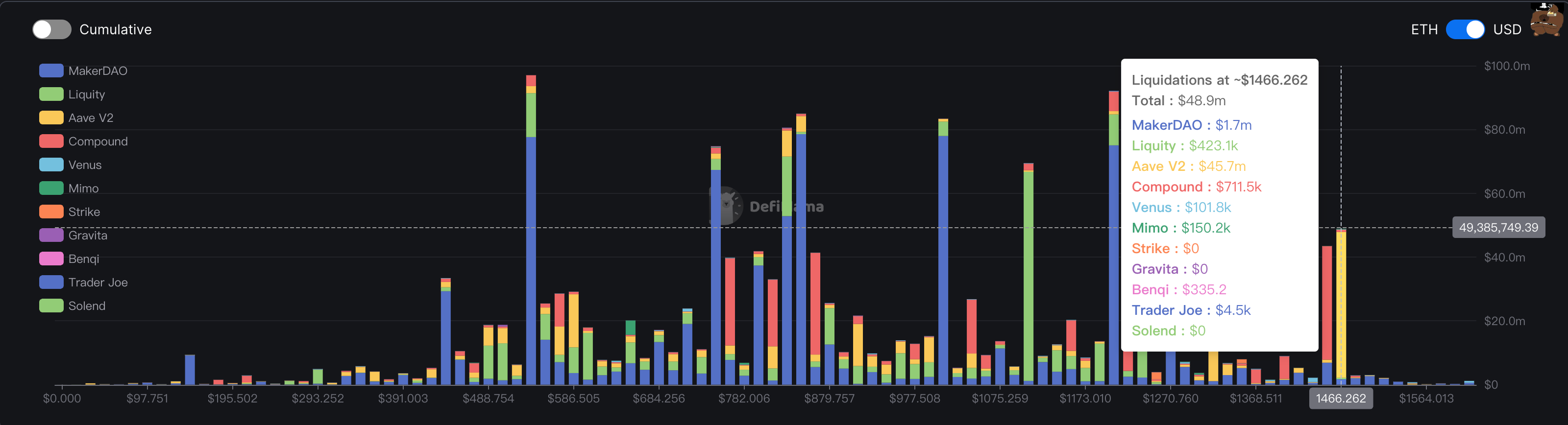Click the MakerDAO legend color swatch
The image size is (1568, 425).
51,71
